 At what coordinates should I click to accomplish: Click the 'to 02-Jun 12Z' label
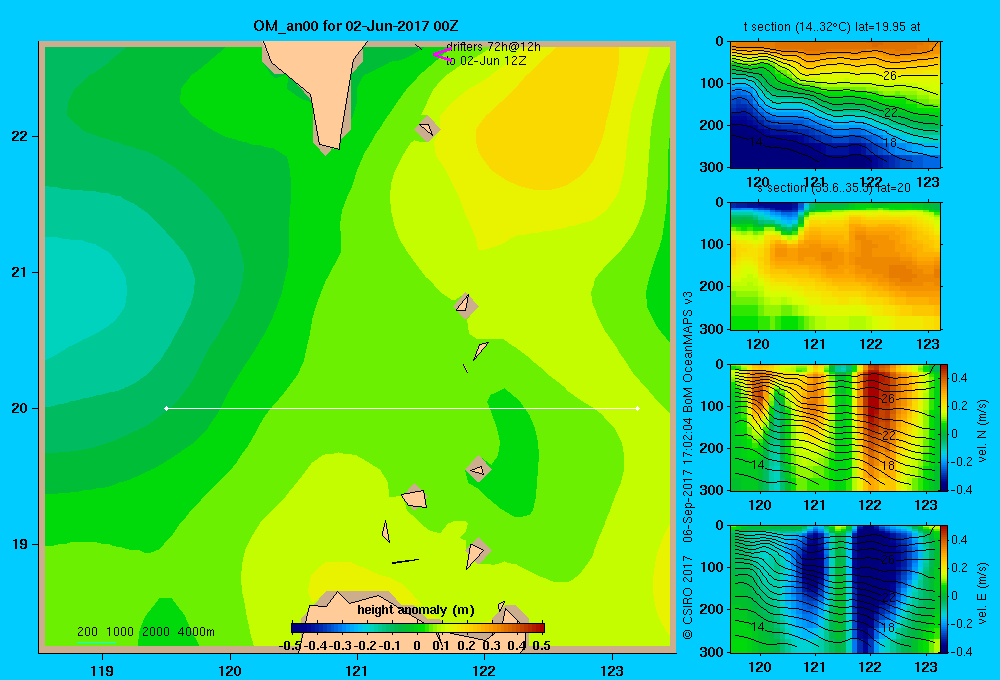[x=486, y=61]
